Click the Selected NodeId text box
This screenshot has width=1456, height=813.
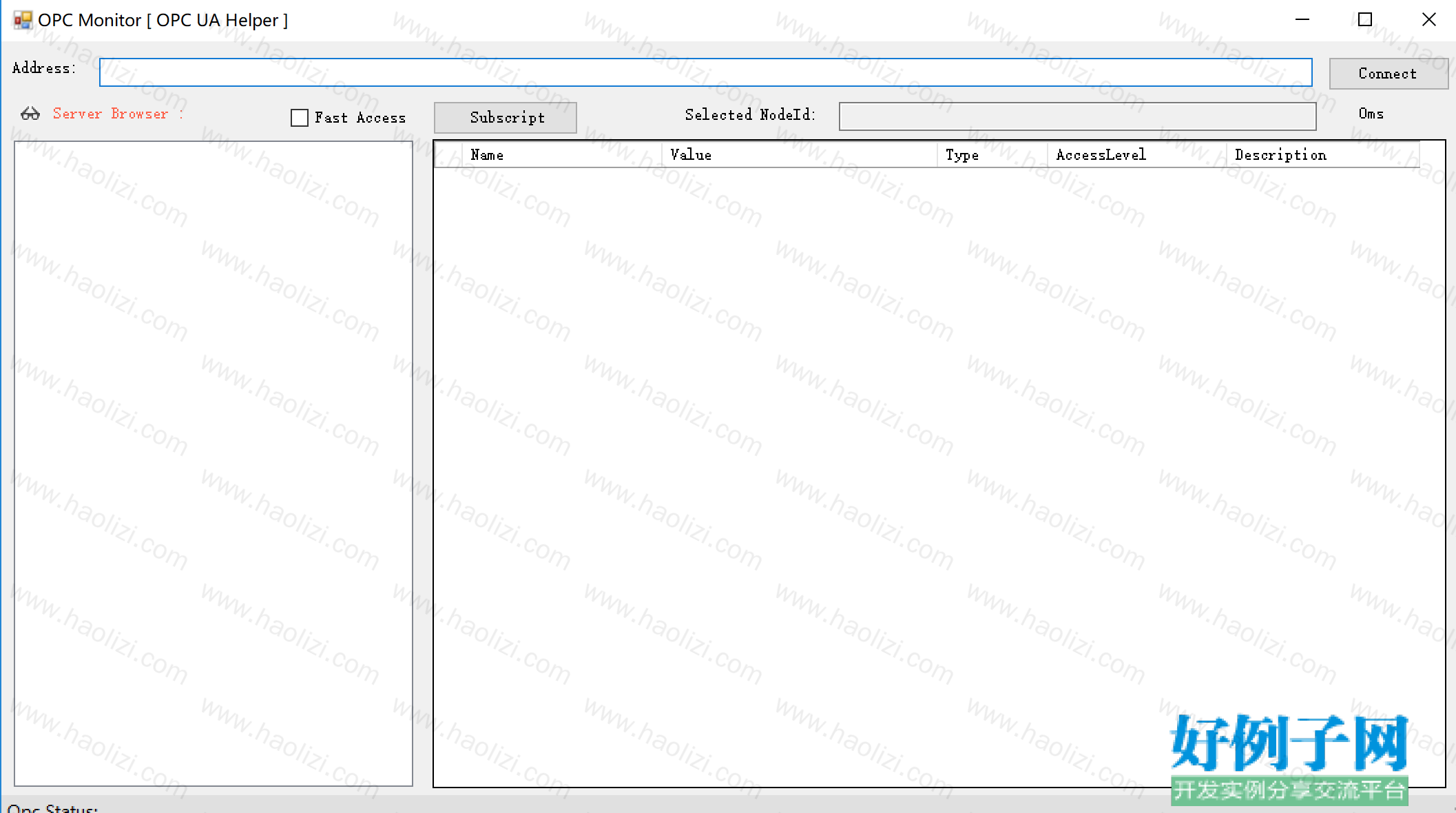1077,116
